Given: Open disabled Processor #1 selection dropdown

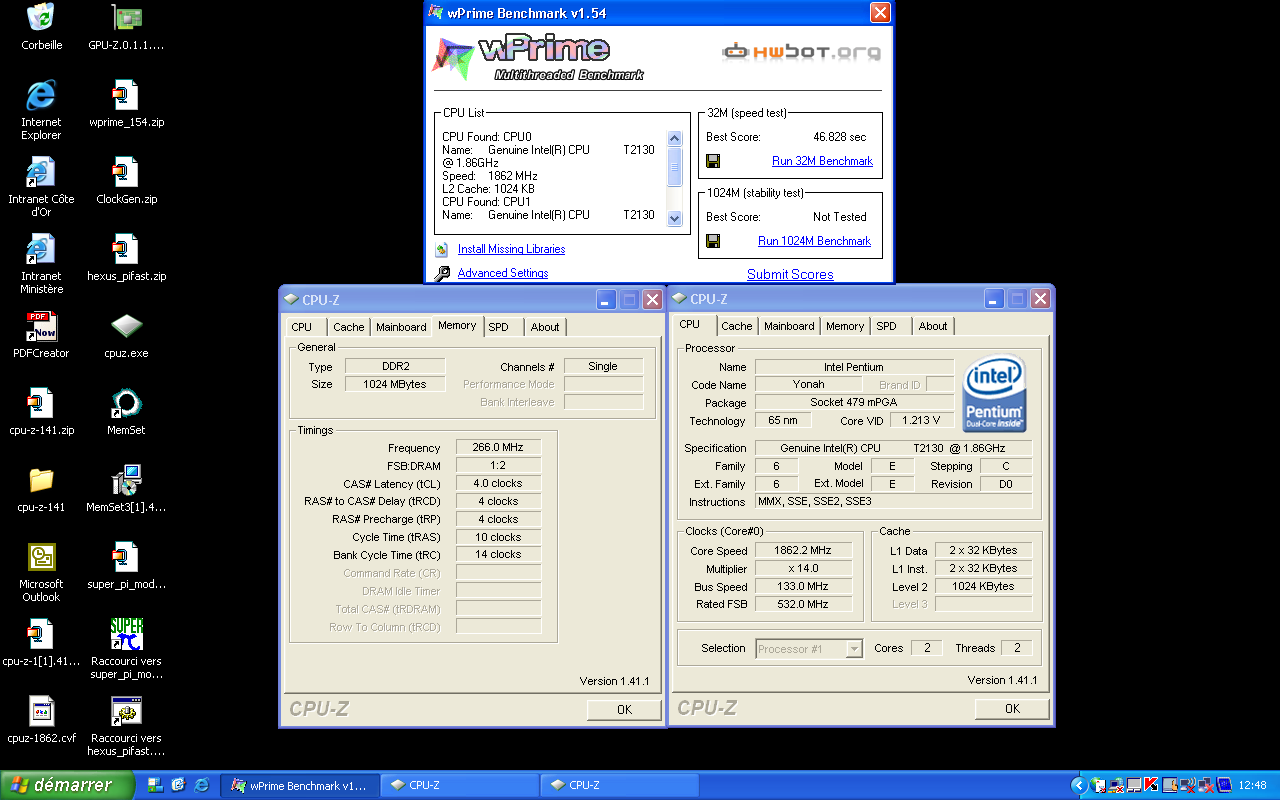Looking at the screenshot, I should (809, 649).
